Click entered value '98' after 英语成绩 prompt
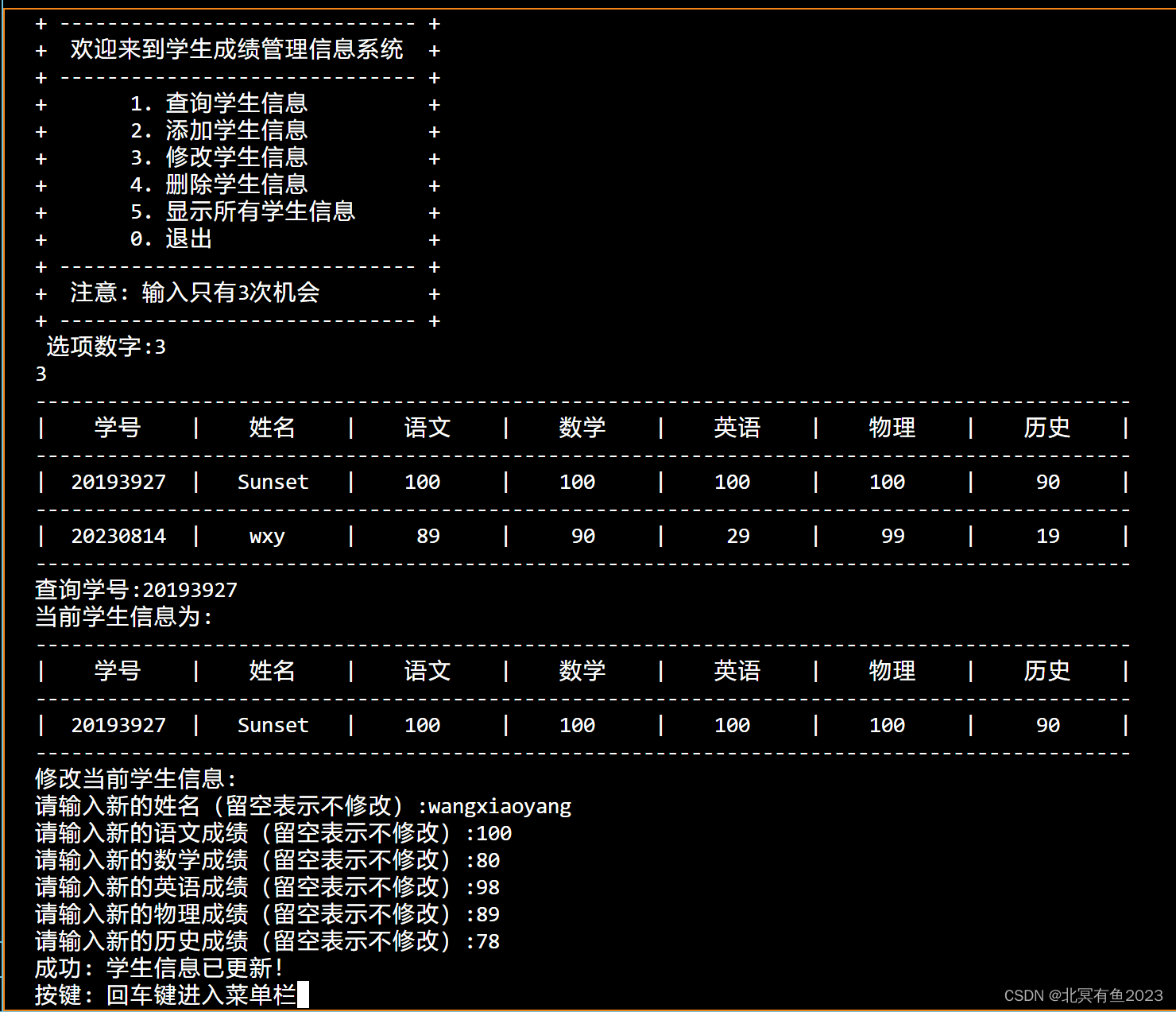 click(488, 888)
